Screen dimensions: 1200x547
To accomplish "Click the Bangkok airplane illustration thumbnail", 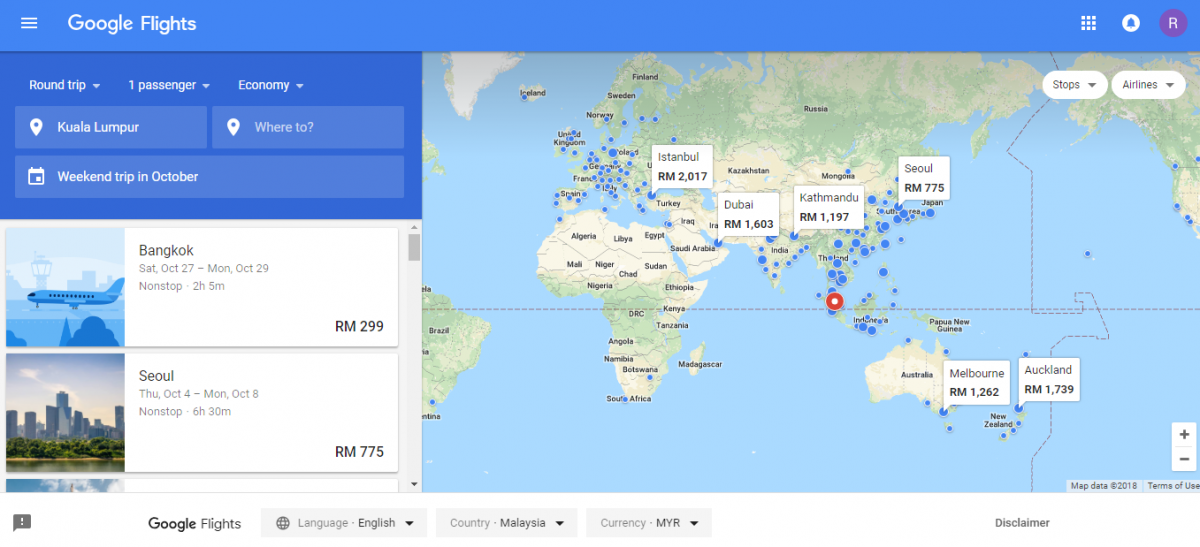I will [65, 287].
